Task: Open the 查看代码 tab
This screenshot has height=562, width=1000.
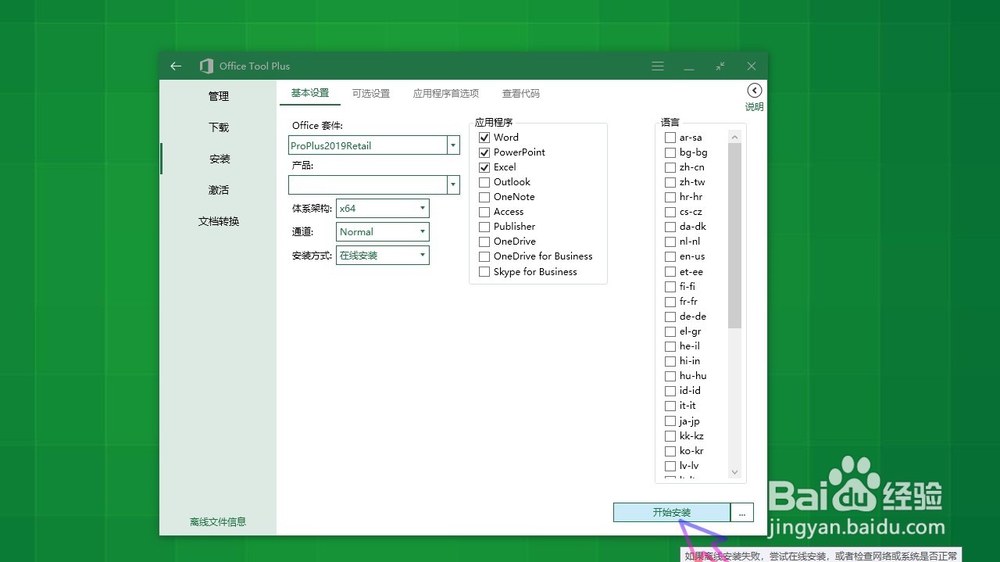Action: click(x=520, y=94)
